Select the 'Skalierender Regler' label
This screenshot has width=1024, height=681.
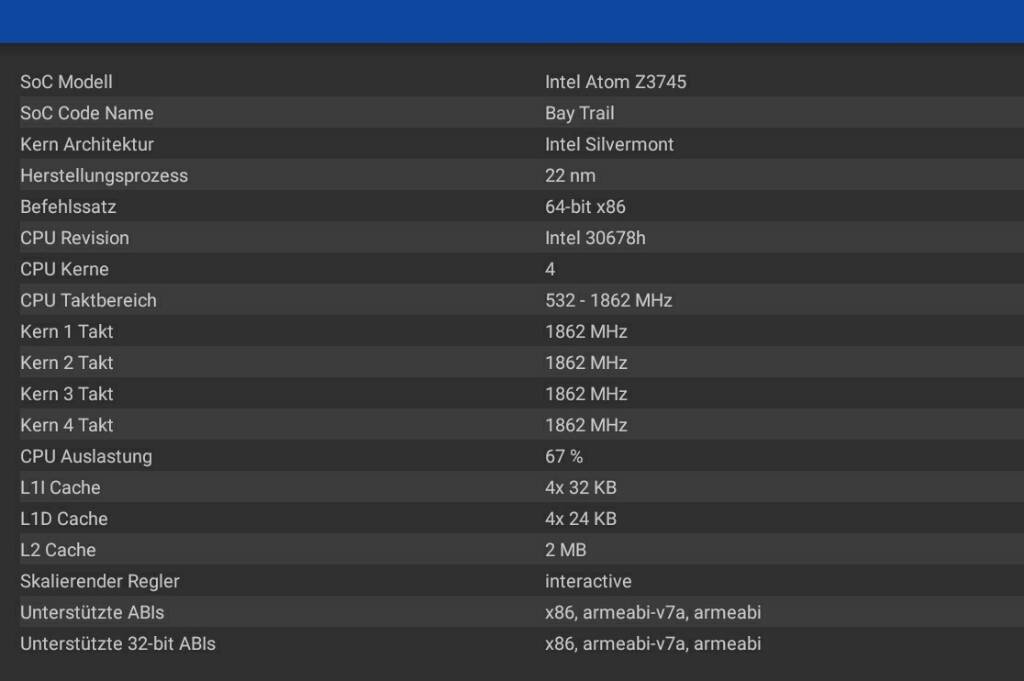(99, 581)
